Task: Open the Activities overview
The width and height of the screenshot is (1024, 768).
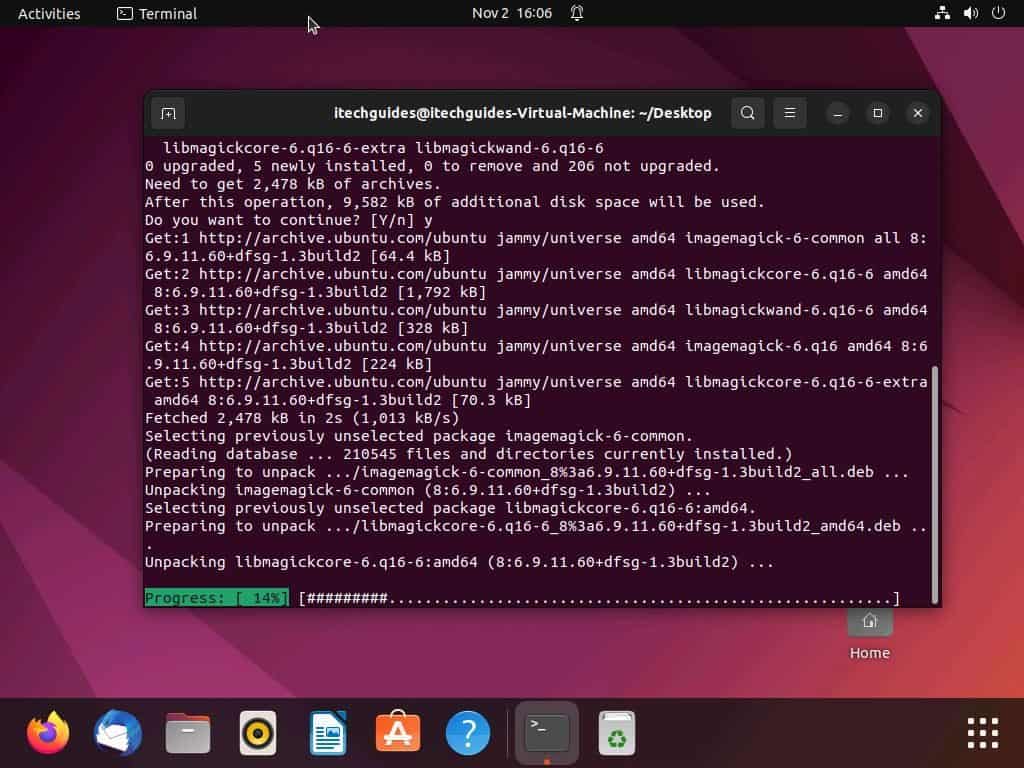Action: click(49, 13)
